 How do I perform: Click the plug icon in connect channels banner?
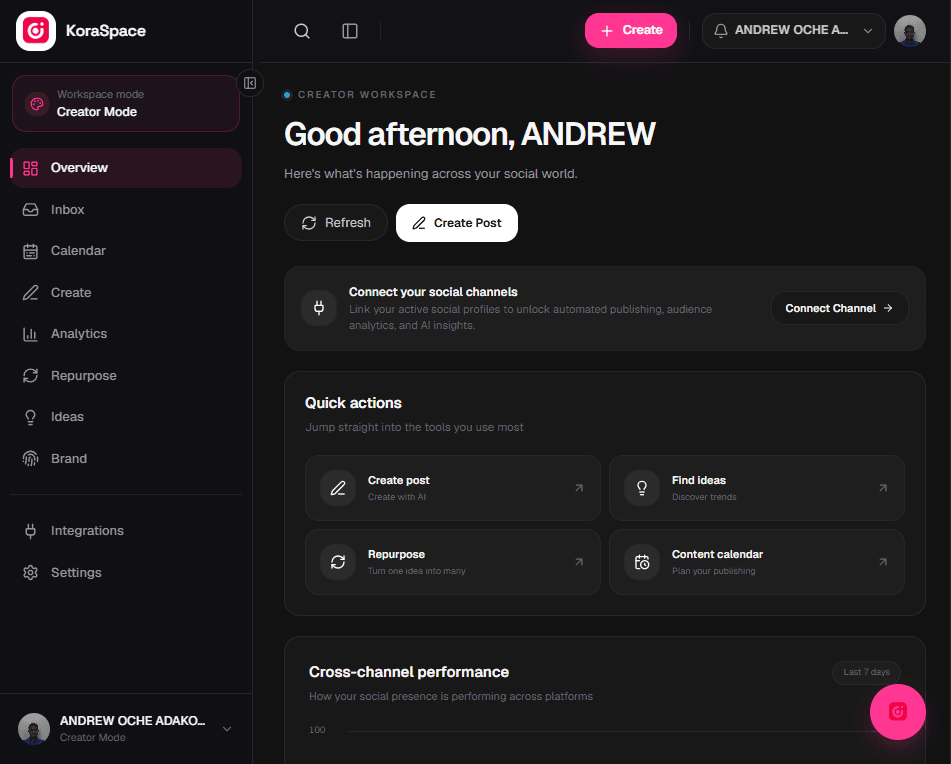click(319, 308)
